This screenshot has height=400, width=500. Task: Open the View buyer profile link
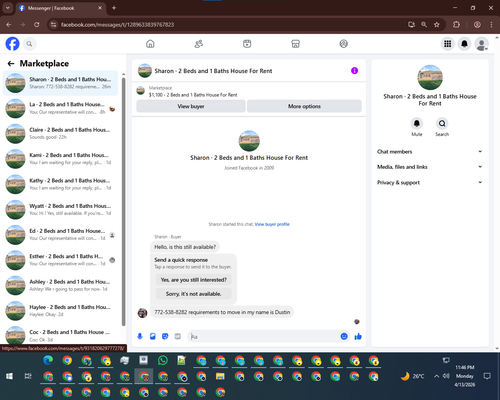(x=272, y=224)
